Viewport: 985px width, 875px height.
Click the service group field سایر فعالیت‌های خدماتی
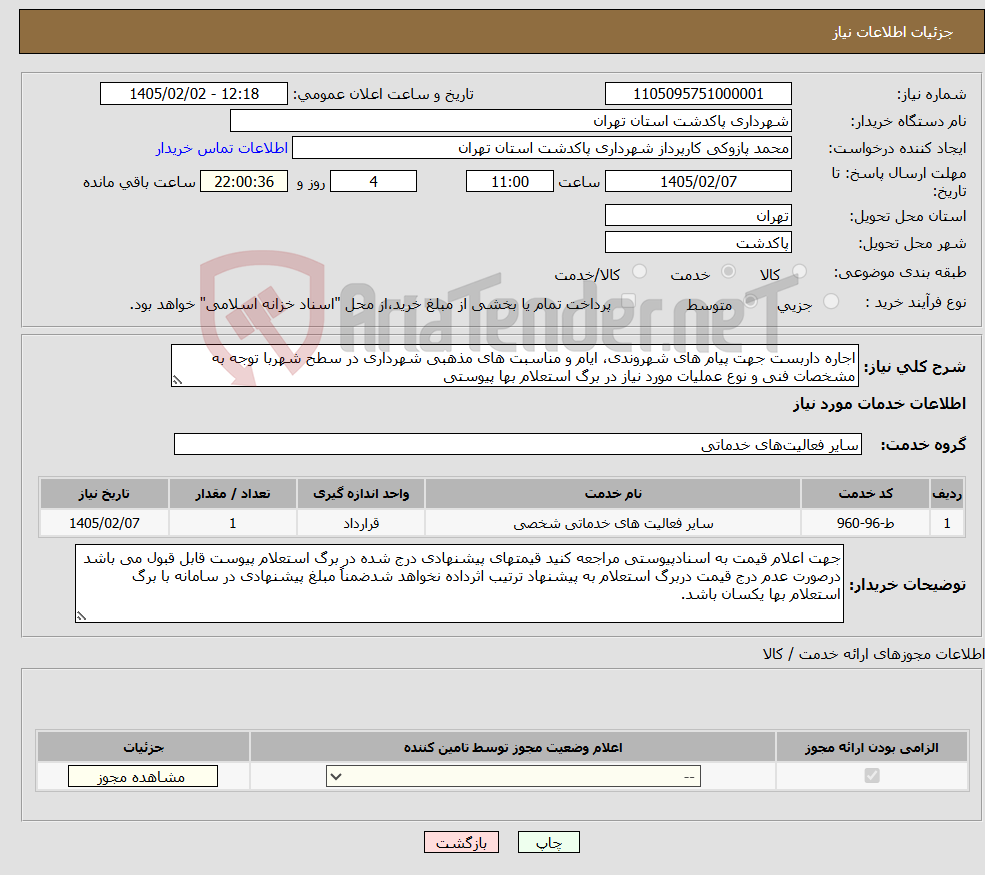[x=518, y=444]
